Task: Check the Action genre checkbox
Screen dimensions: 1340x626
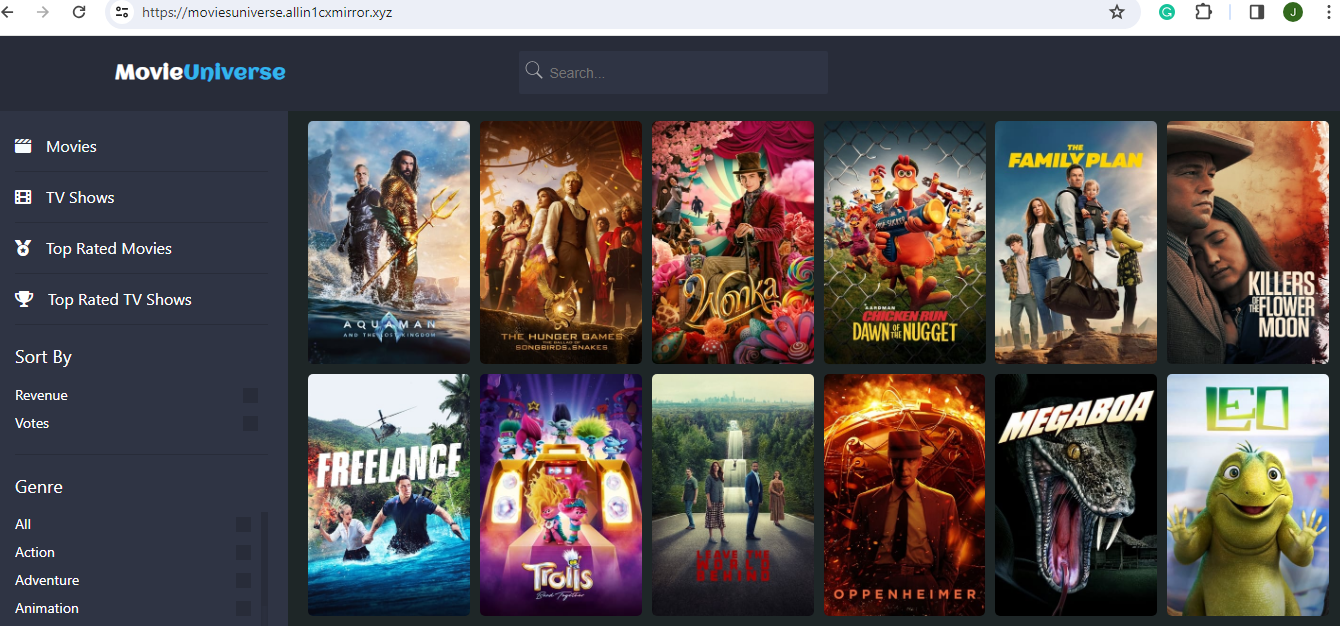Action: point(243,553)
